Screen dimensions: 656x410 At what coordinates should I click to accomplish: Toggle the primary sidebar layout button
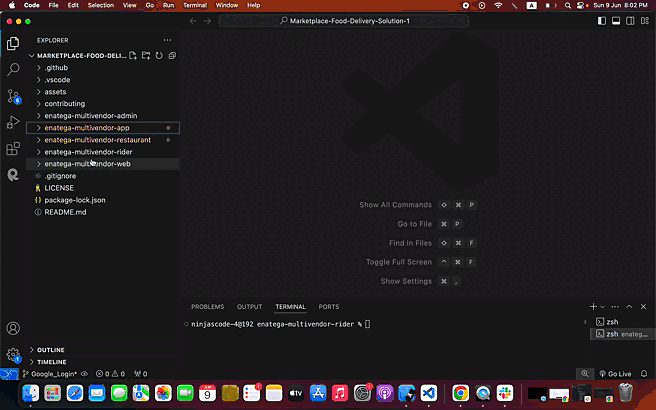pyautogui.click(x=601, y=21)
